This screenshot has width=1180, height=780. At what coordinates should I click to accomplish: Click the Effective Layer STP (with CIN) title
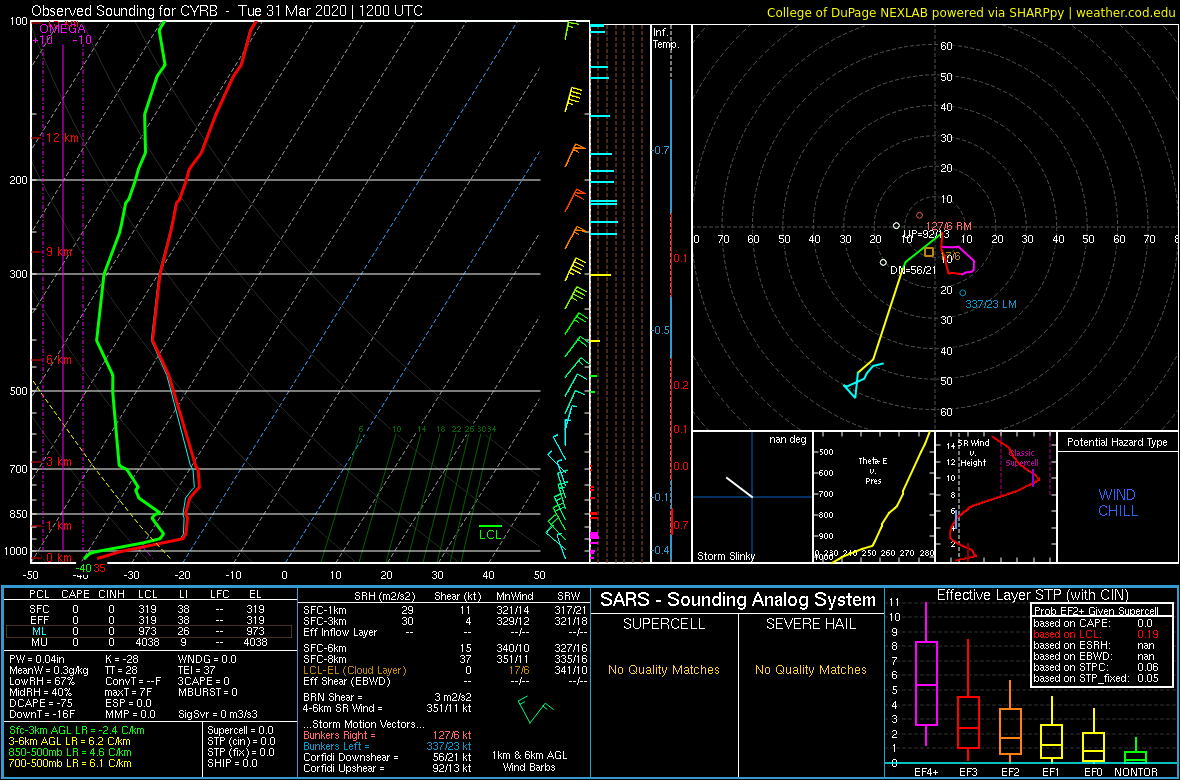(1032, 595)
